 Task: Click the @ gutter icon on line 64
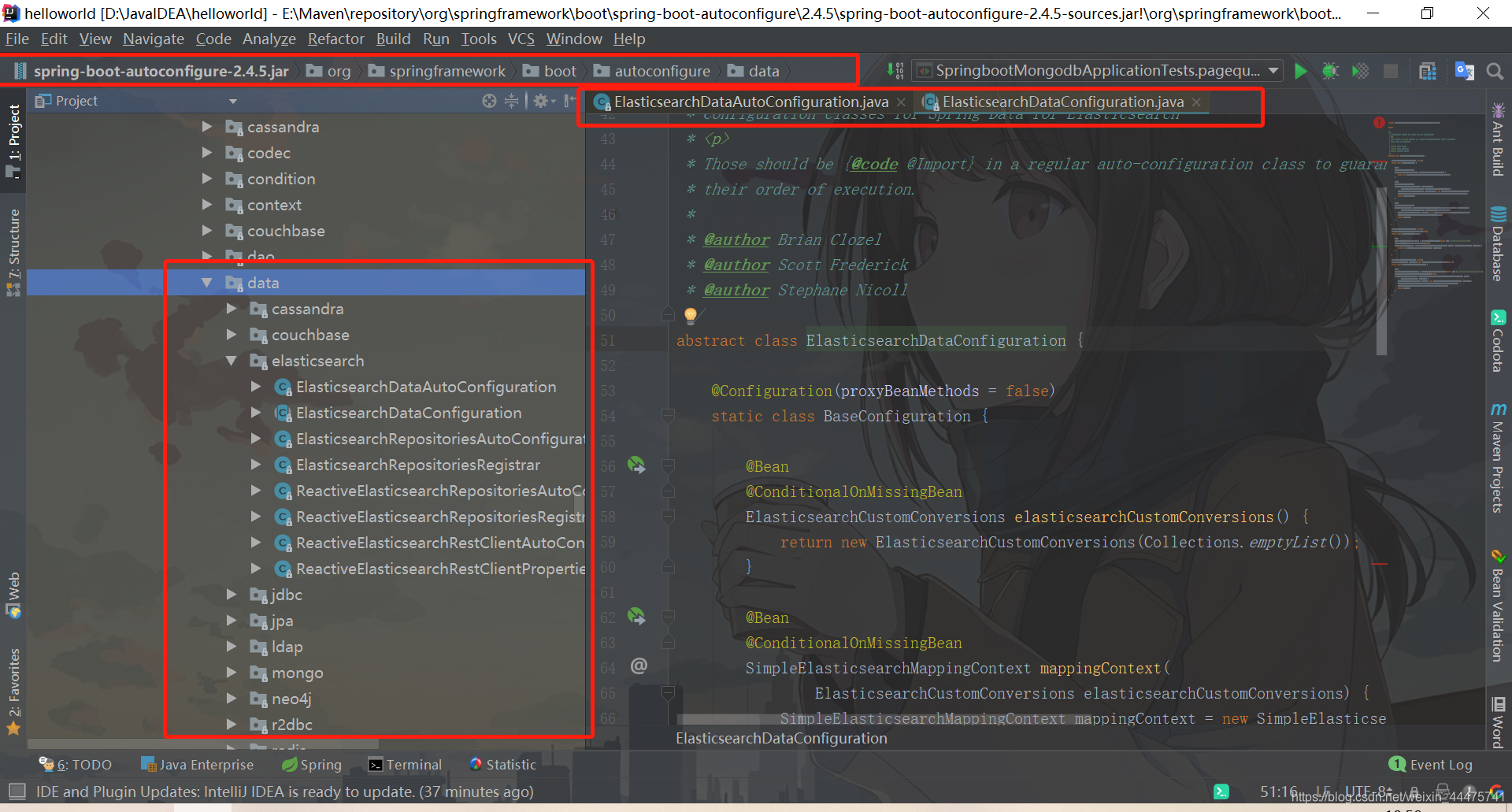pyautogui.click(x=639, y=666)
